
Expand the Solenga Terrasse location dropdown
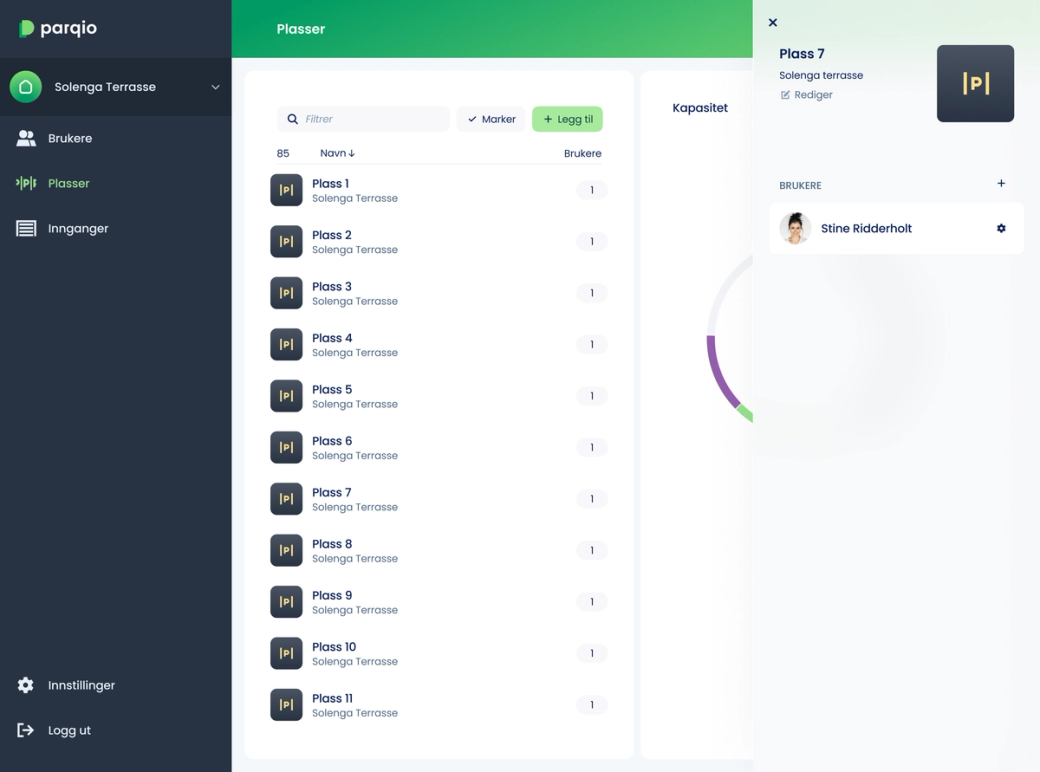point(216,87)
